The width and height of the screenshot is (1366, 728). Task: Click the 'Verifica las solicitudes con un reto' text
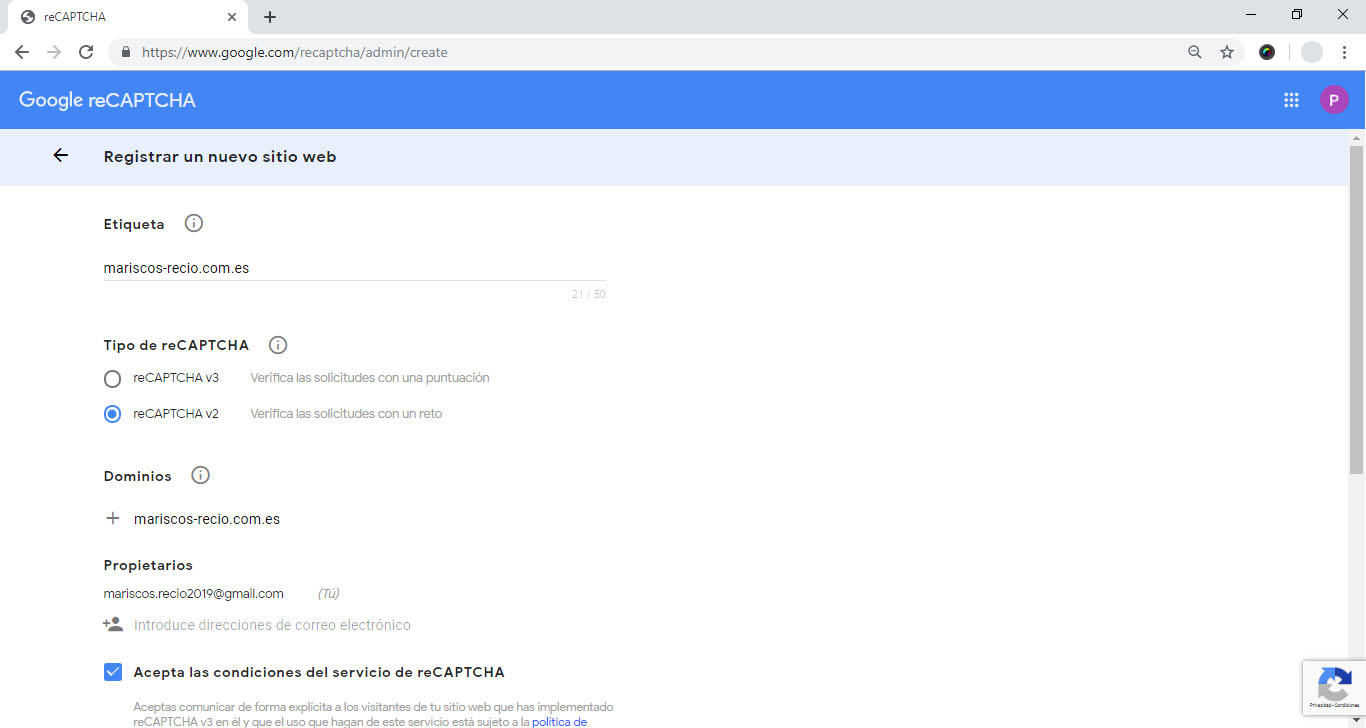346,413
